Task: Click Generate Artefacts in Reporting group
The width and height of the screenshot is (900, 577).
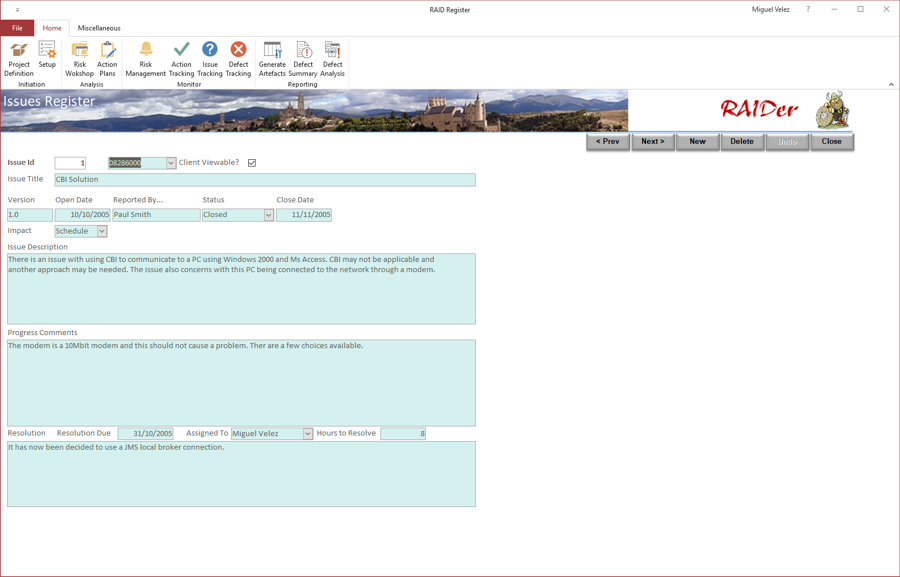Action: coord(272,59)
